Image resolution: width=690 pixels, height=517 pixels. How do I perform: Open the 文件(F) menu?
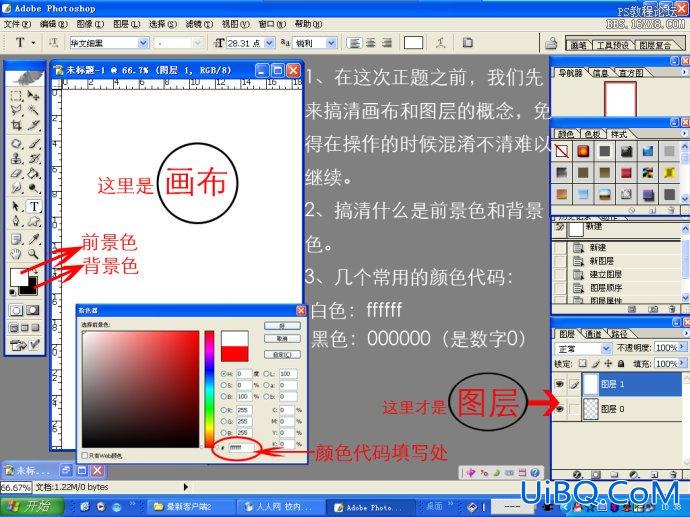[x=17, y=24]
